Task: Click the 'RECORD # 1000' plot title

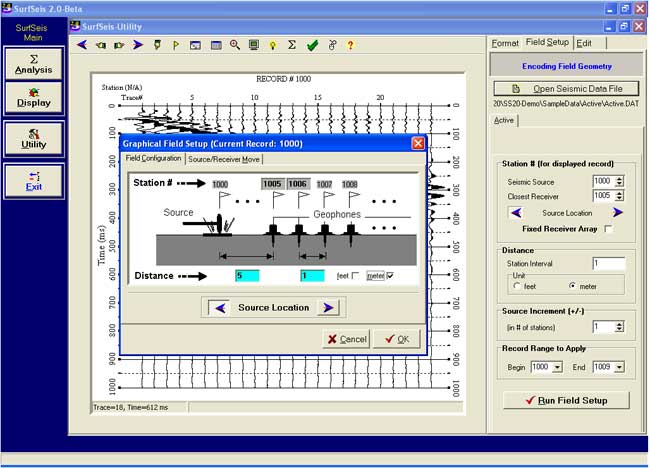Action: coord(284,79)
